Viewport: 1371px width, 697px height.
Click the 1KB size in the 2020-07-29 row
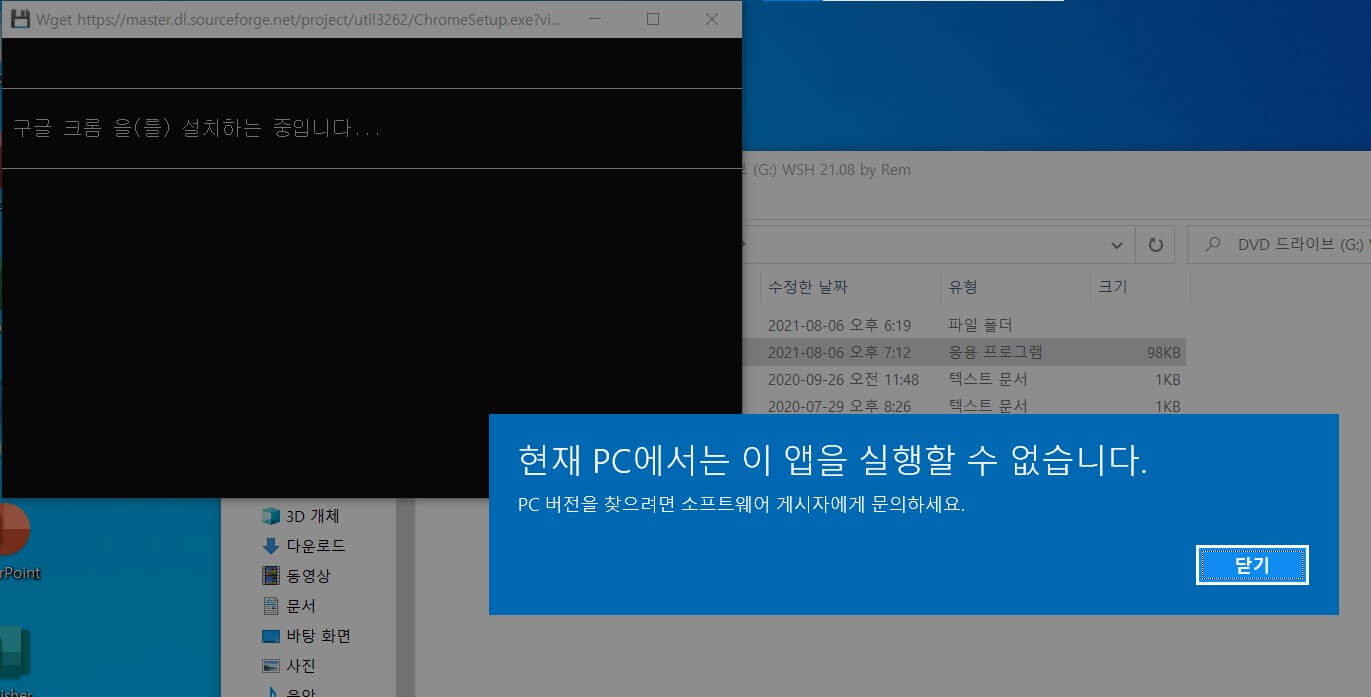pyautogui.click(x=1168, y=407)
